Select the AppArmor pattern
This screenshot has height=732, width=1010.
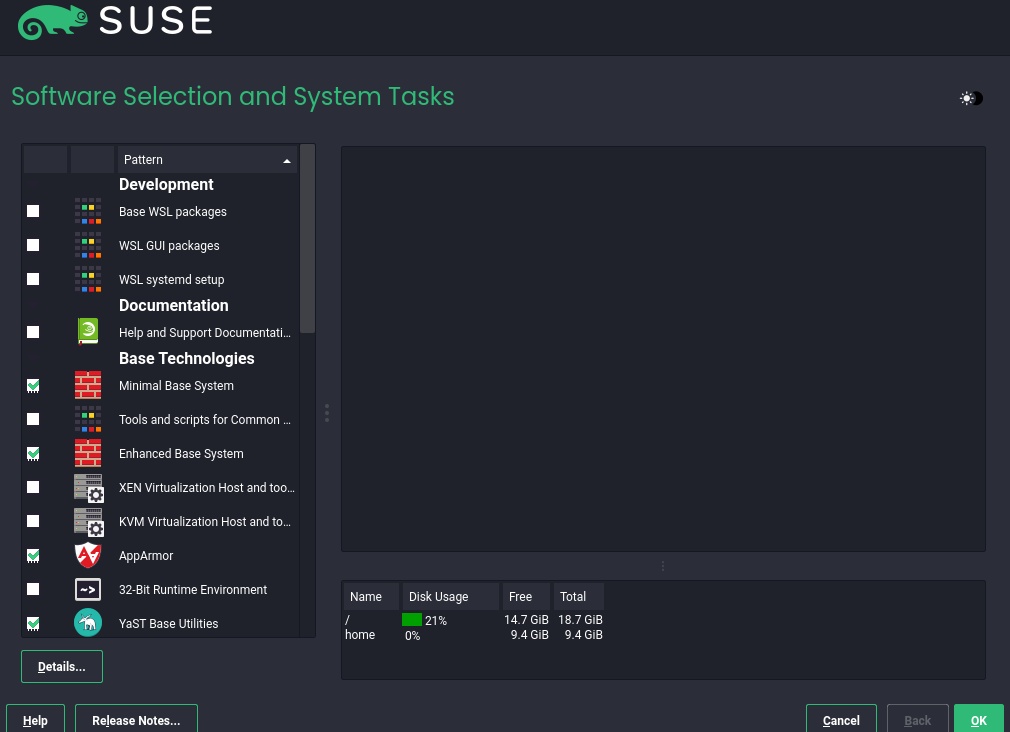[146, 555]
